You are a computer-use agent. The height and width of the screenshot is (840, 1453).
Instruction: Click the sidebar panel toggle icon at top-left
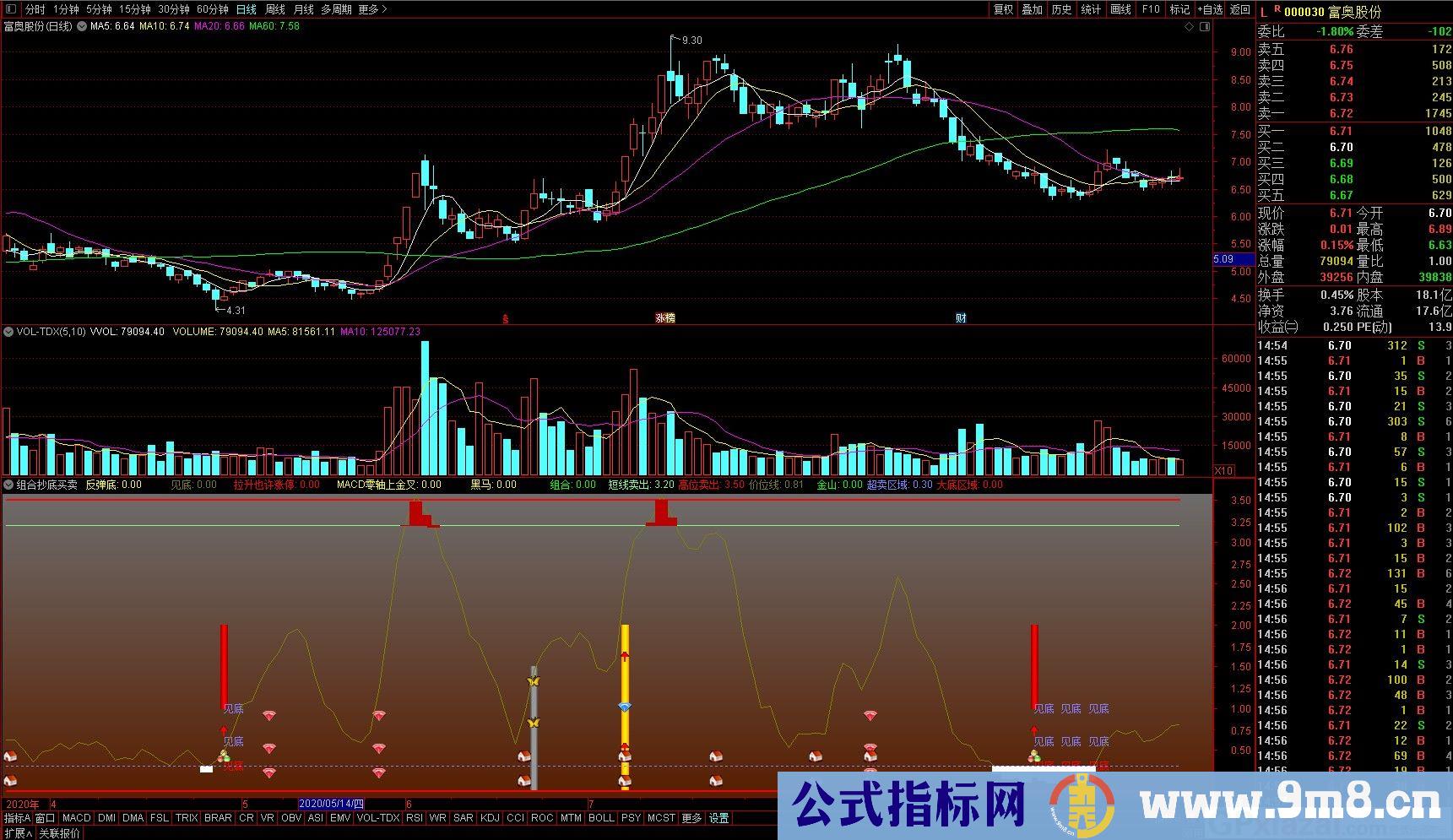pyautogui.click(x=10, y=9)
